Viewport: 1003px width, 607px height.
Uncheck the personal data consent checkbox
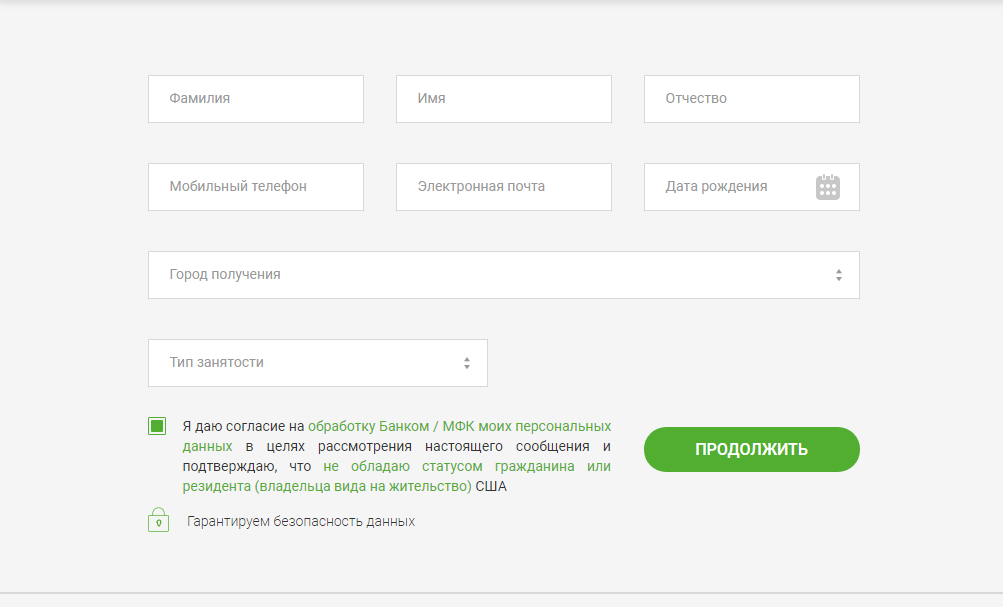[157, 426]
